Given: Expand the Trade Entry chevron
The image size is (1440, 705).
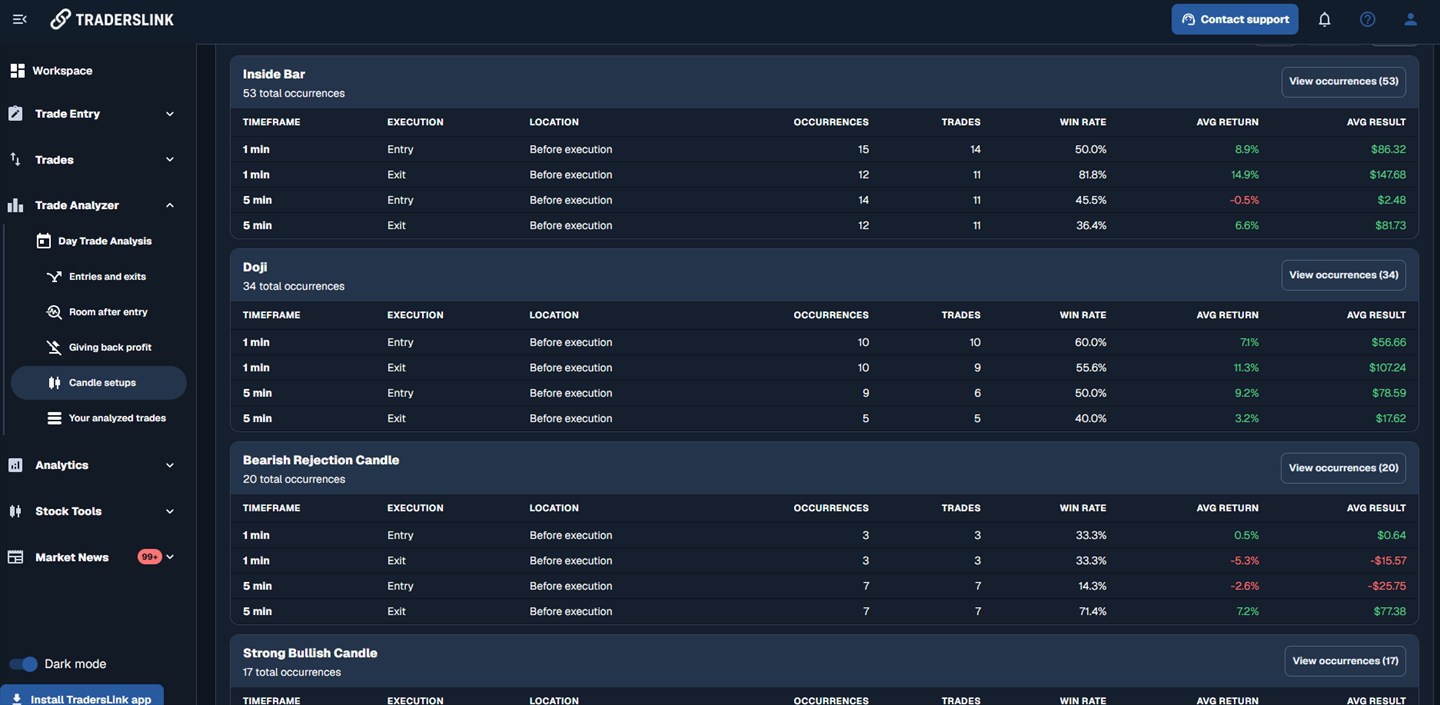Looking at the screenshot, I should pos(169,114).
